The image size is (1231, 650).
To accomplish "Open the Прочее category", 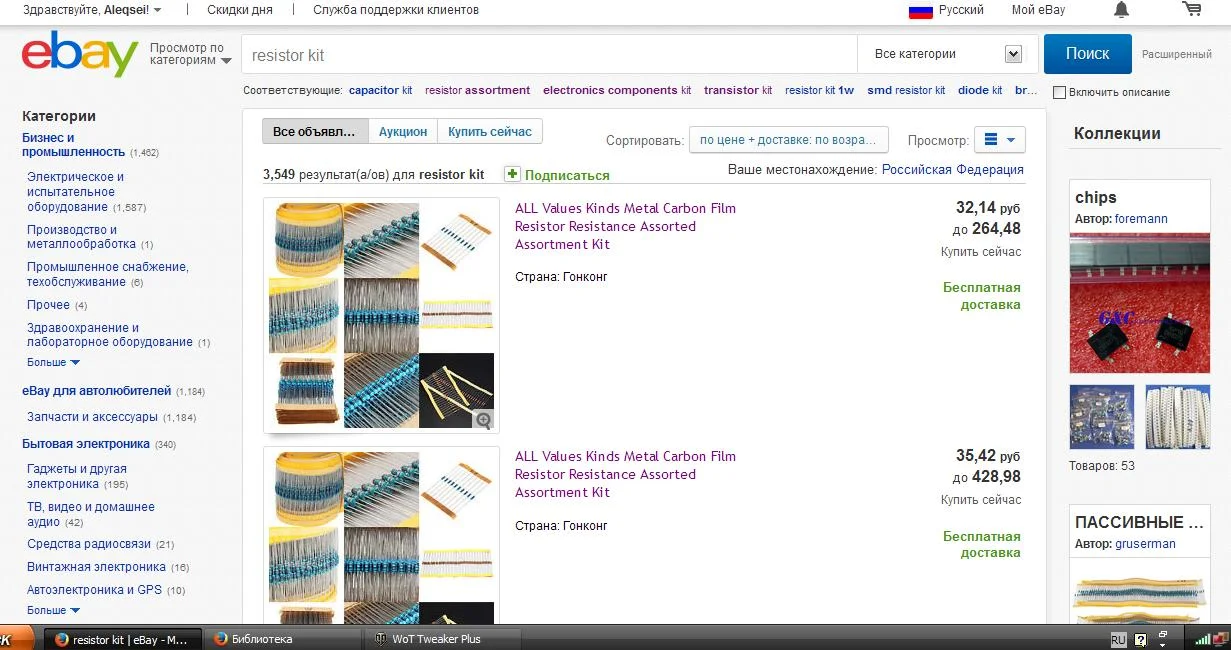I will click(x=48, y=305).
